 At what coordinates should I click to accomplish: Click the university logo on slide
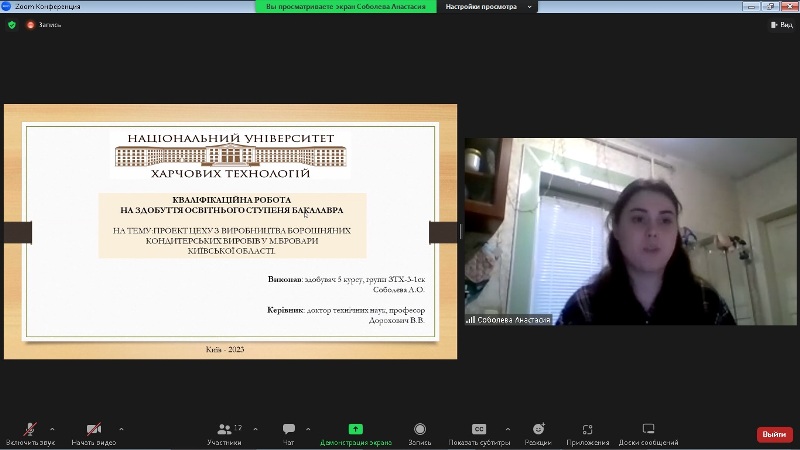click(231, 155)
